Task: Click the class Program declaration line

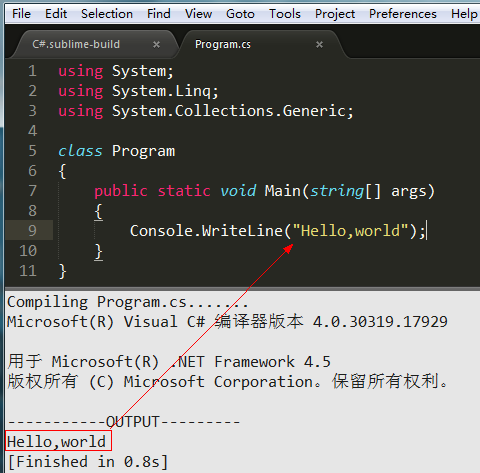Action: pyautogui.click(x=116, y=151)
